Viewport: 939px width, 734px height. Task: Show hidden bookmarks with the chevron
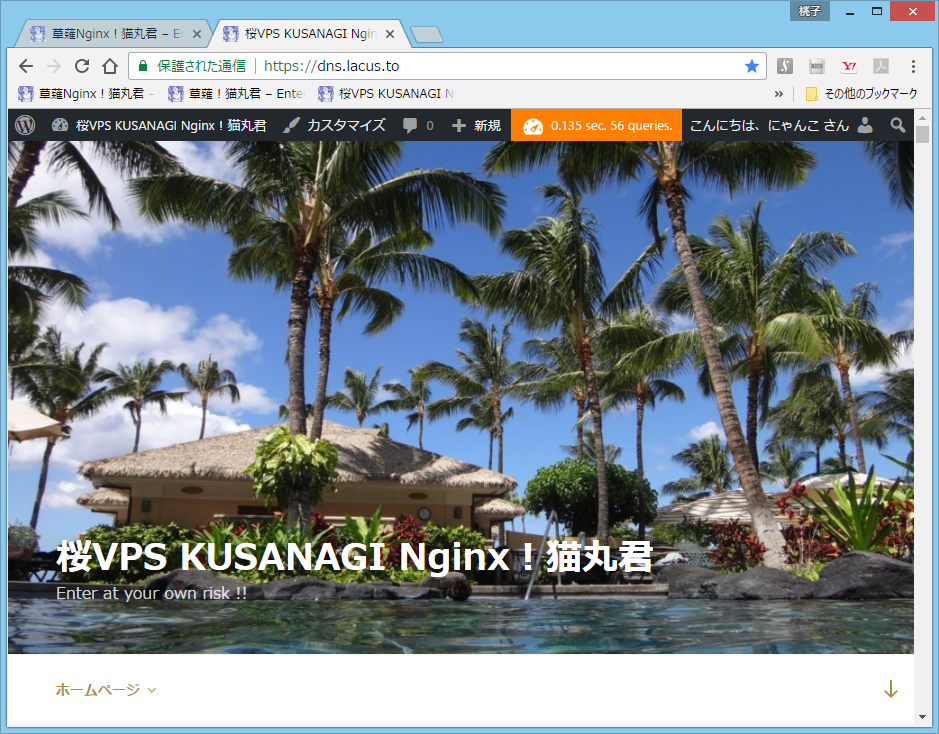click(779, 94)
